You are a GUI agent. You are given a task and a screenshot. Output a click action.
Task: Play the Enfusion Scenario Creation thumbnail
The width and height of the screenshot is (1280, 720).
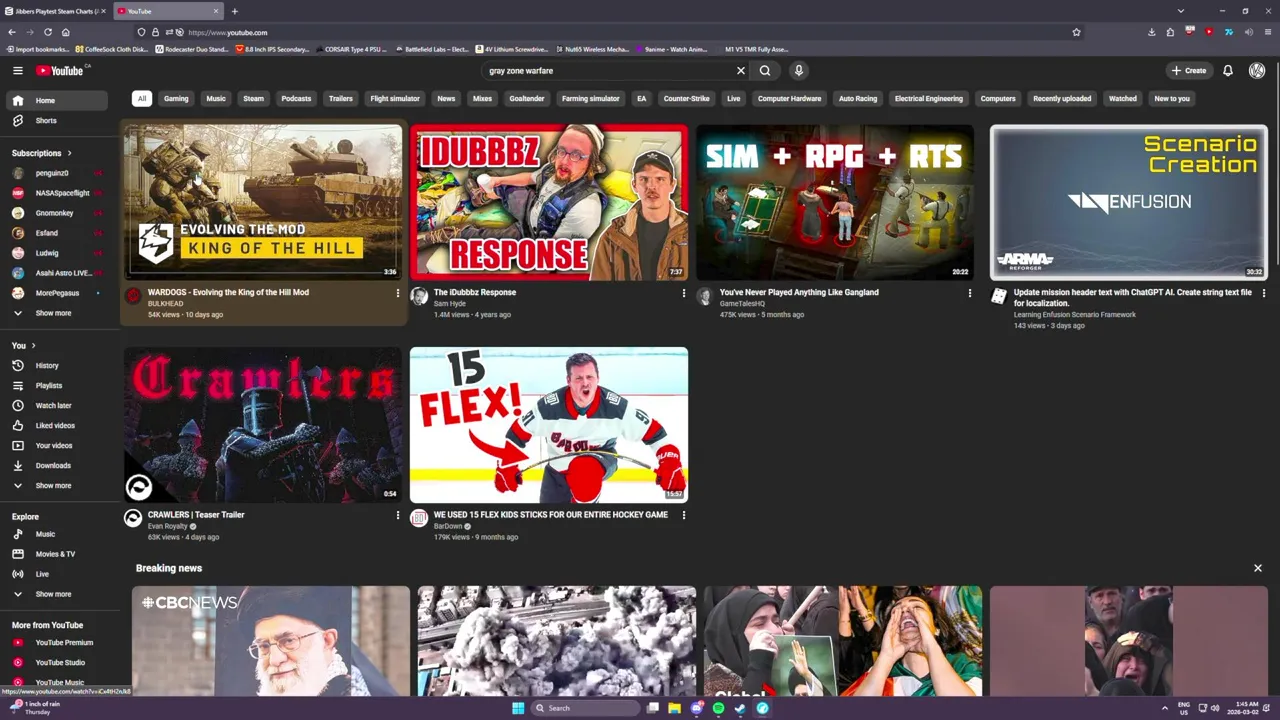pos(1128,202)
